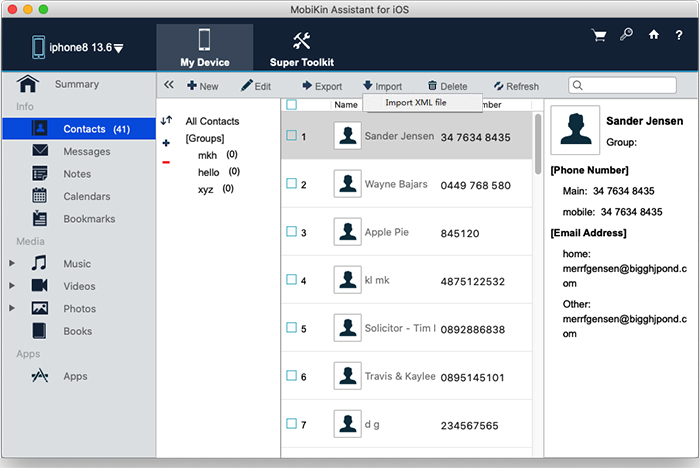Image resolution: width=700 pixels, height=468 pixels.
Task: Check the box for Wayne Bajars
Action: coord(291,183)
